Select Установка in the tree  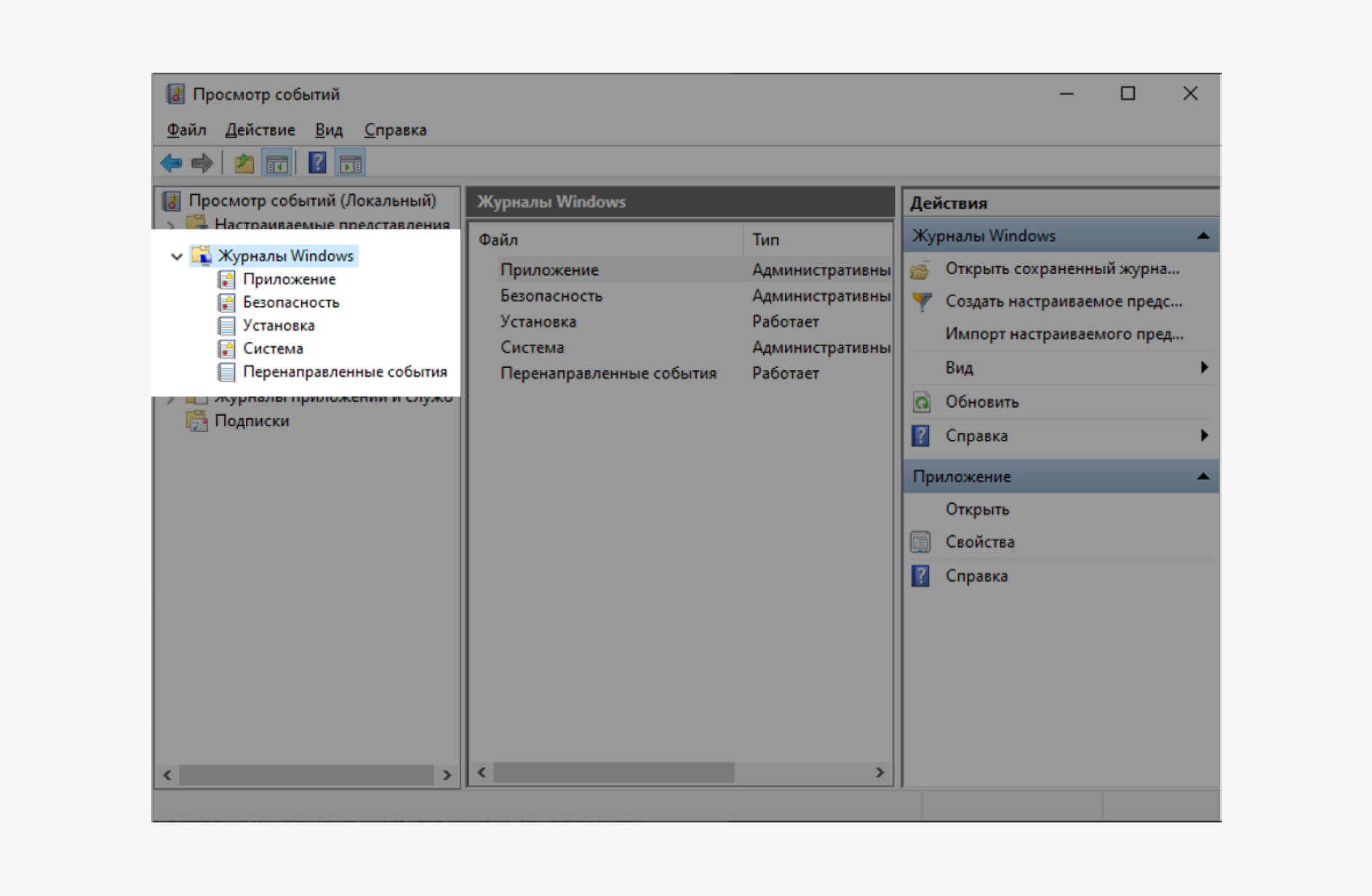[x=279, y=326]
